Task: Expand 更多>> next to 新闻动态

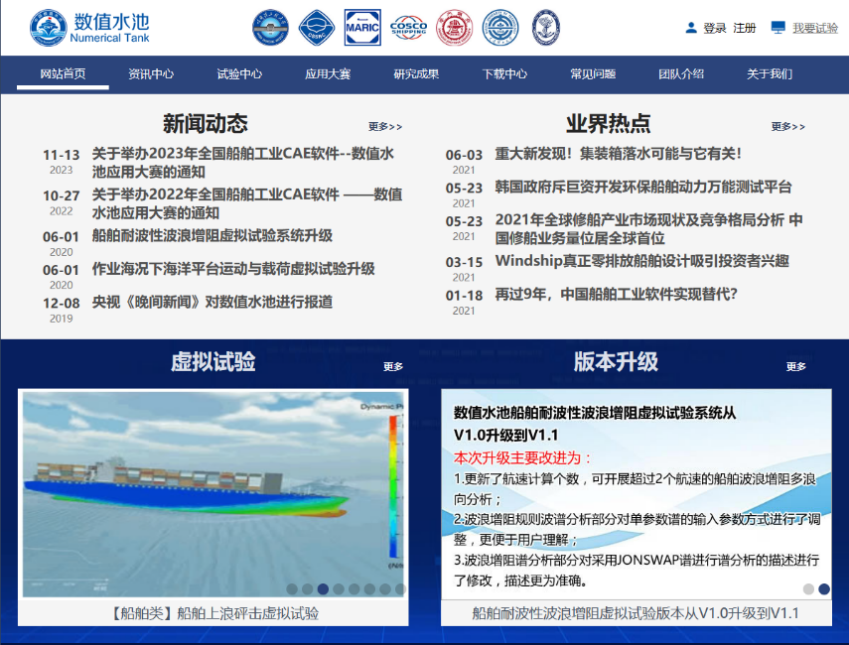Action: coord(385,127)
